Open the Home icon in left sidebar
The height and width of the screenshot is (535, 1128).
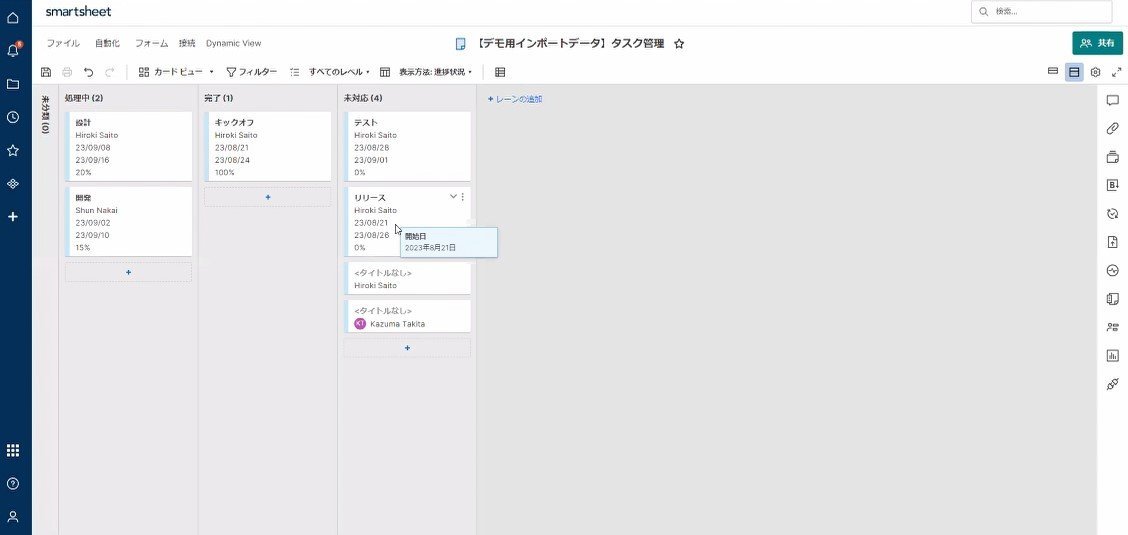[x=12, y=17]
